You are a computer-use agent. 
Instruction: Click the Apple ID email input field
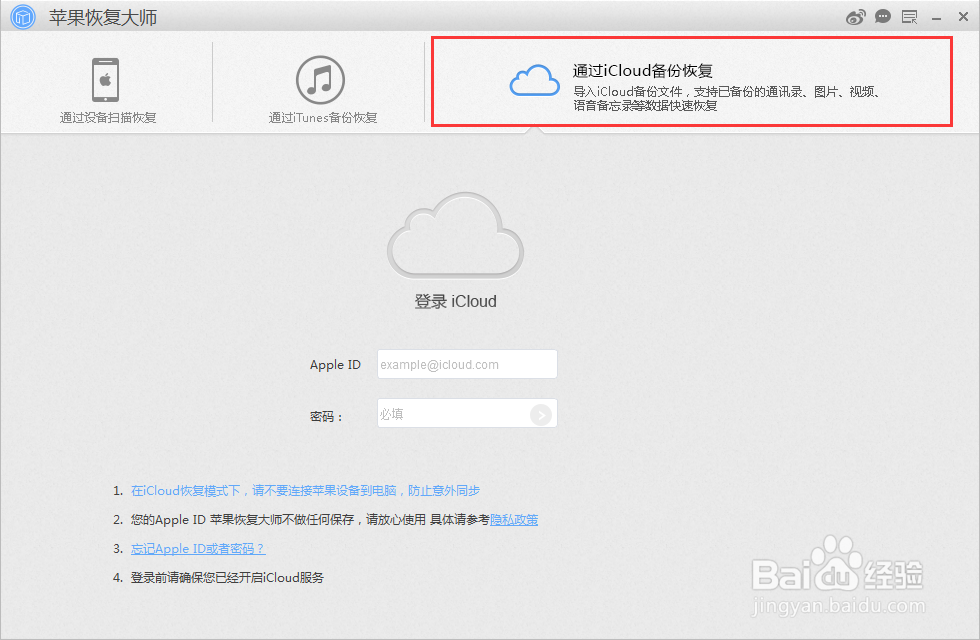[x=467, y=364]
